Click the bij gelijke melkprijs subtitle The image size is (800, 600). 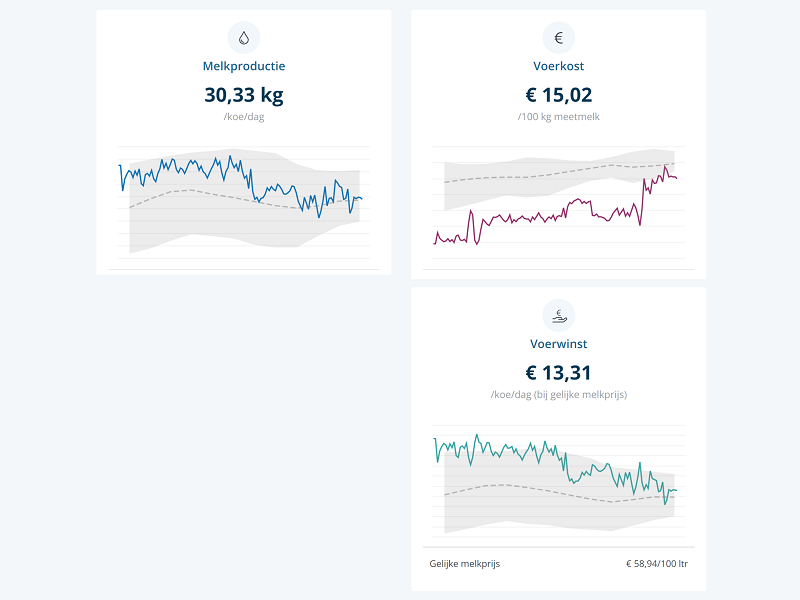558,394
